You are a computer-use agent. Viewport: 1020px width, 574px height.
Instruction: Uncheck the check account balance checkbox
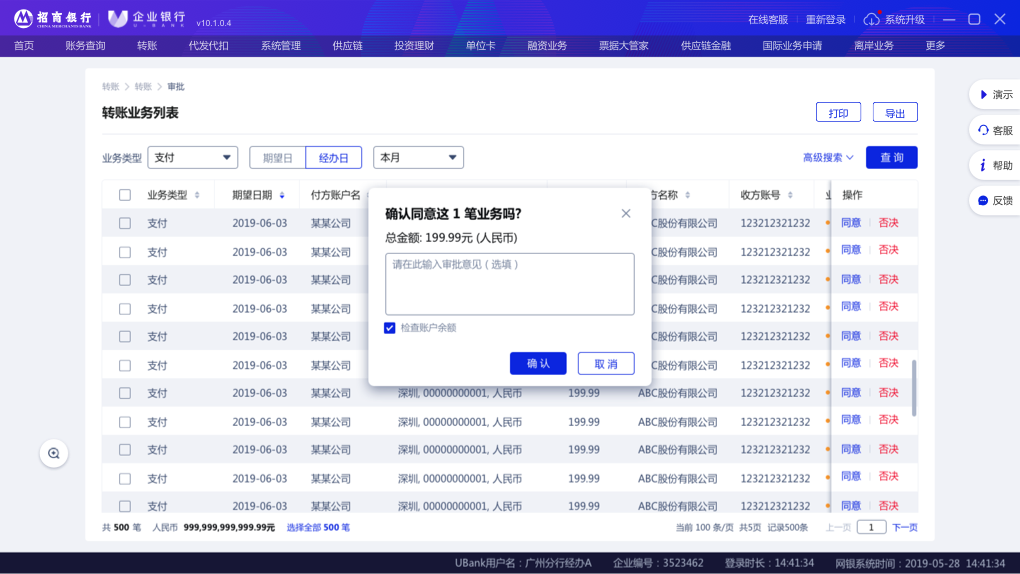(390, 328)
